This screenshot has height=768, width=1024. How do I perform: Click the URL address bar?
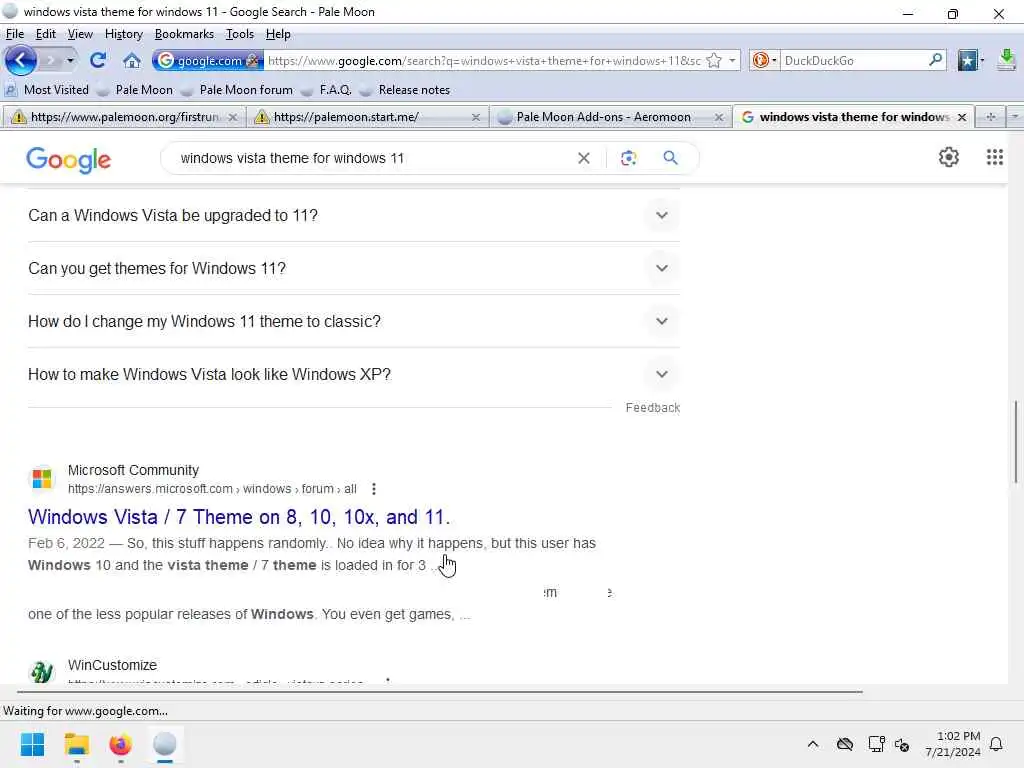tap(484, 61)
